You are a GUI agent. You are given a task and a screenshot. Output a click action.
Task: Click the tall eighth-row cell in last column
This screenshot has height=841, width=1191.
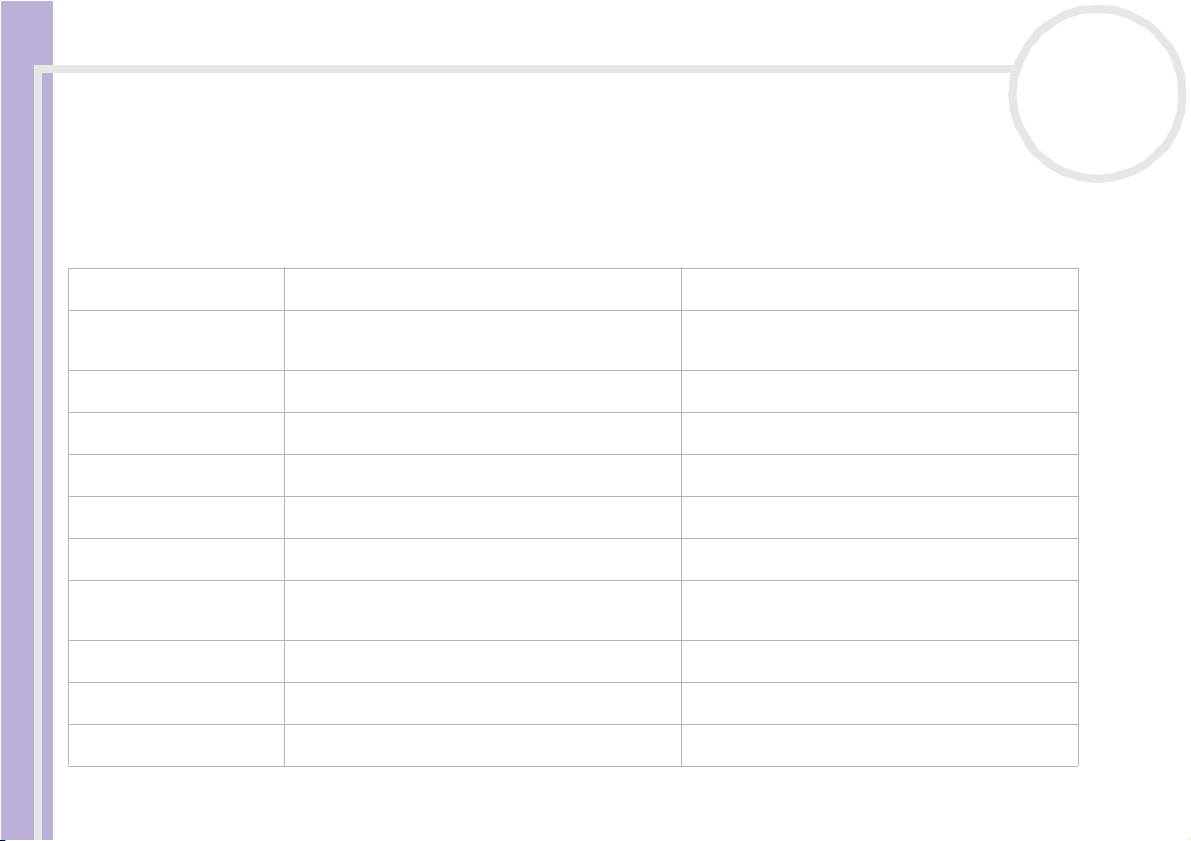880,610
